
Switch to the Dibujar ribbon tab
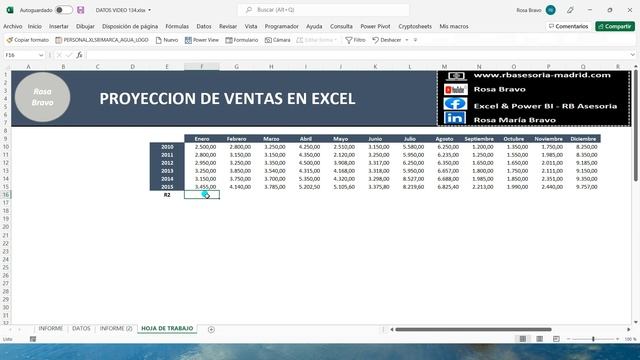point(85,26)
